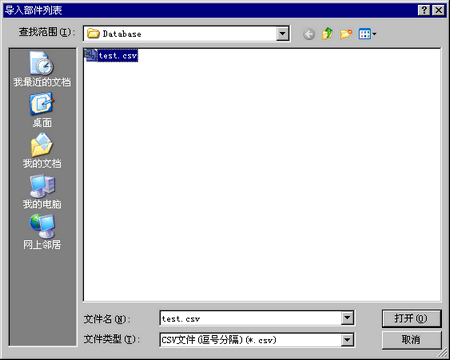450x360 pixels.
Task: Go back with the Back arrow icon
Action: pos(309,34)
